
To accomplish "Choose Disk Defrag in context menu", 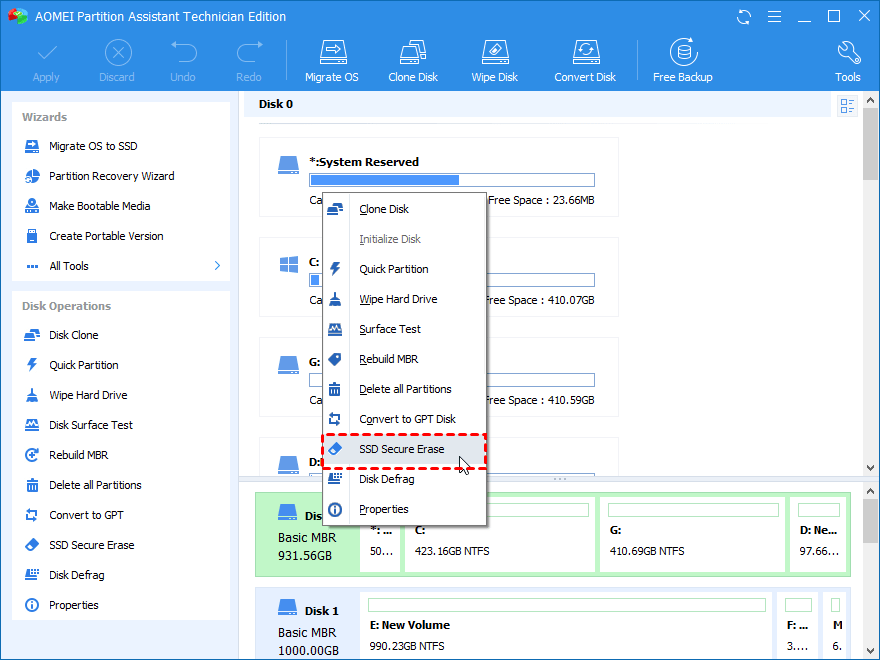I will (x=404, y=479).
